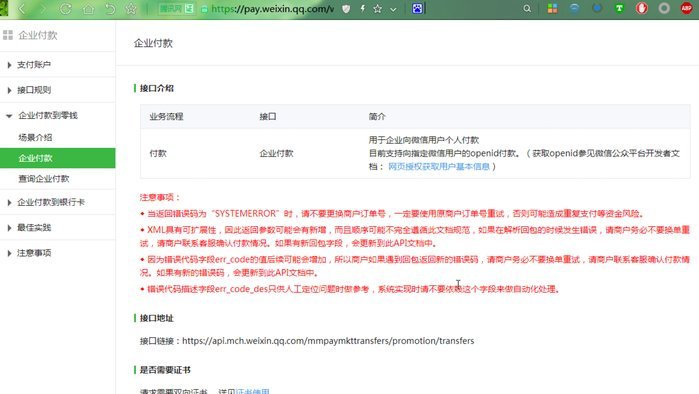Click the shield security icon in address bar
The width and height of the screenshot is (699, 394).
pos(346,8)
